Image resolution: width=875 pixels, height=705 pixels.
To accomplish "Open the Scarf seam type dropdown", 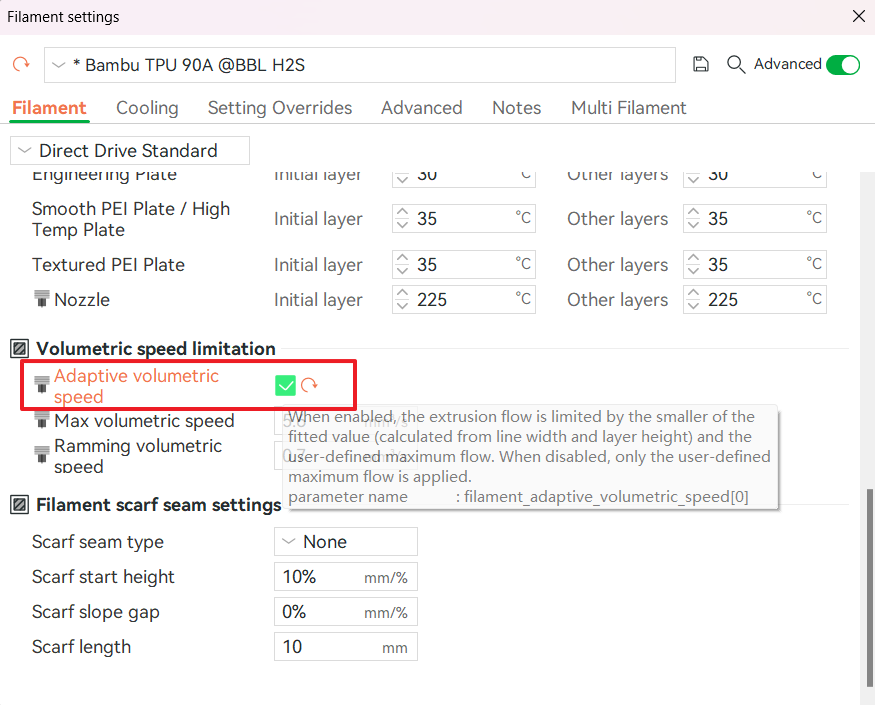I will (345, 541).
